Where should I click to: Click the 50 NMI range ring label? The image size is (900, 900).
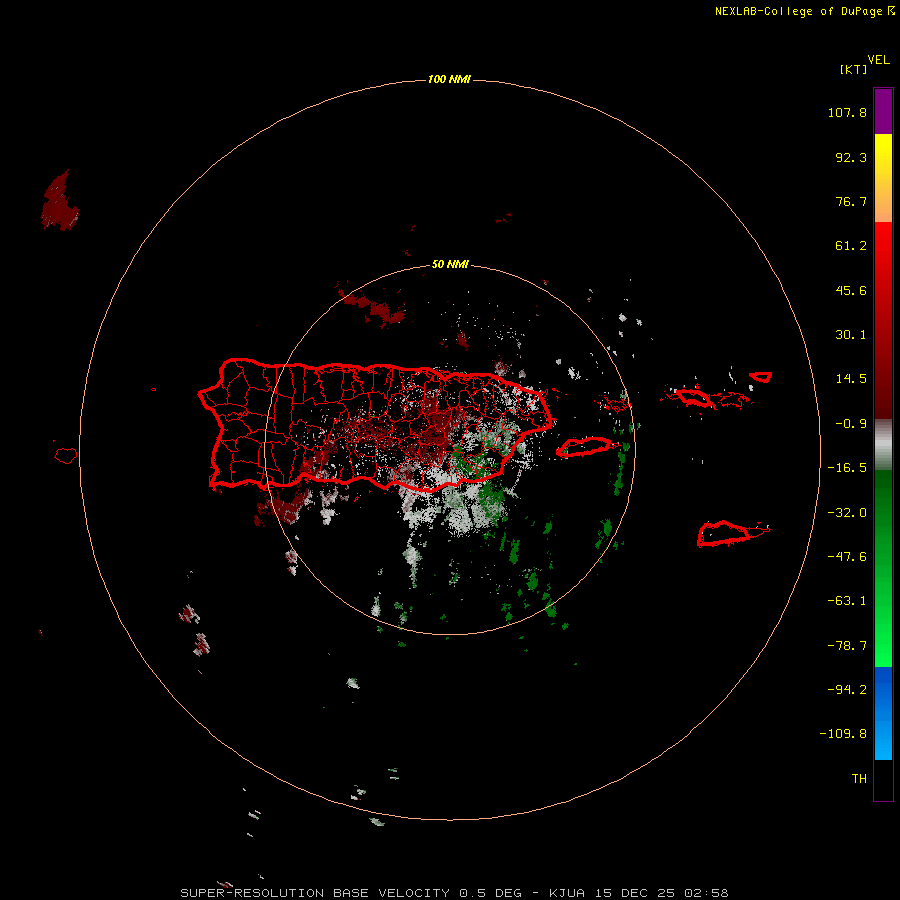coord(450,264)
